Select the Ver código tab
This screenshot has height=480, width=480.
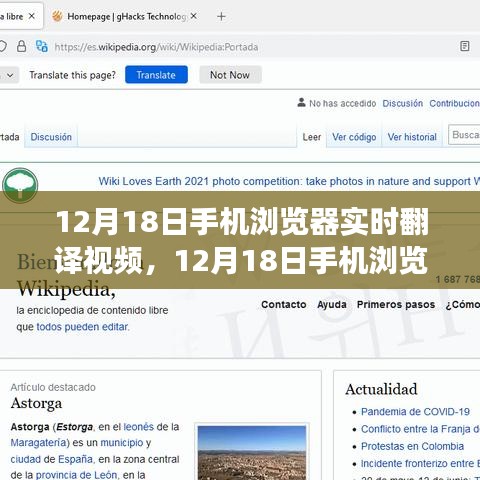coord(354,137)
